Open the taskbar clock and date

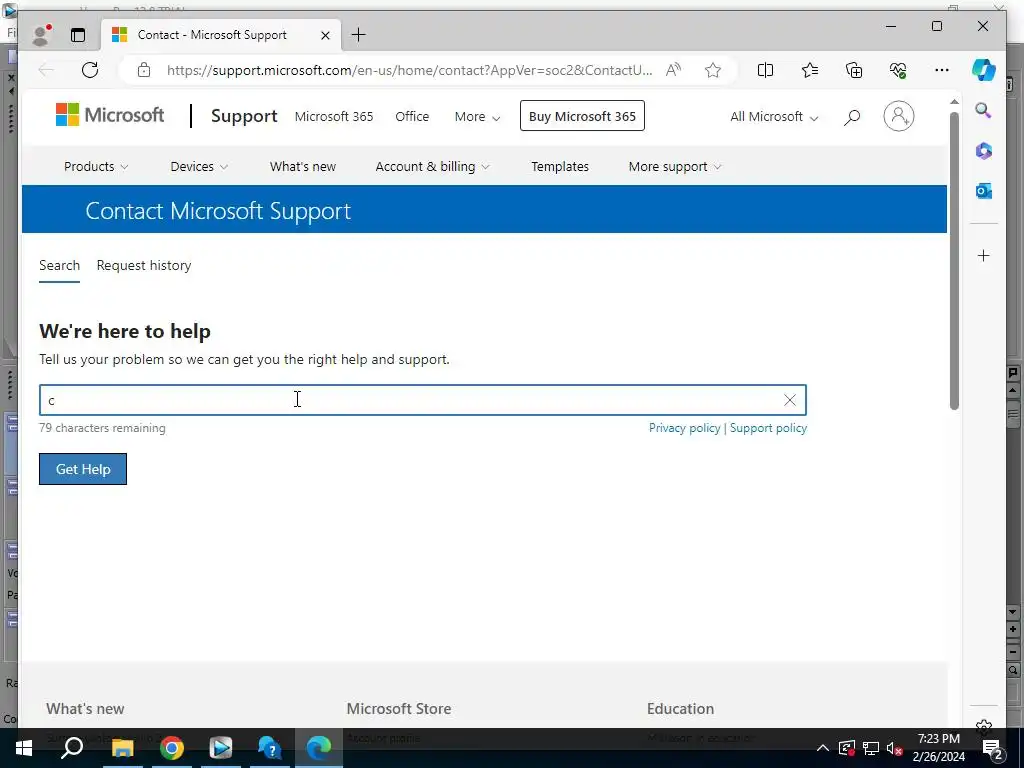938,748
